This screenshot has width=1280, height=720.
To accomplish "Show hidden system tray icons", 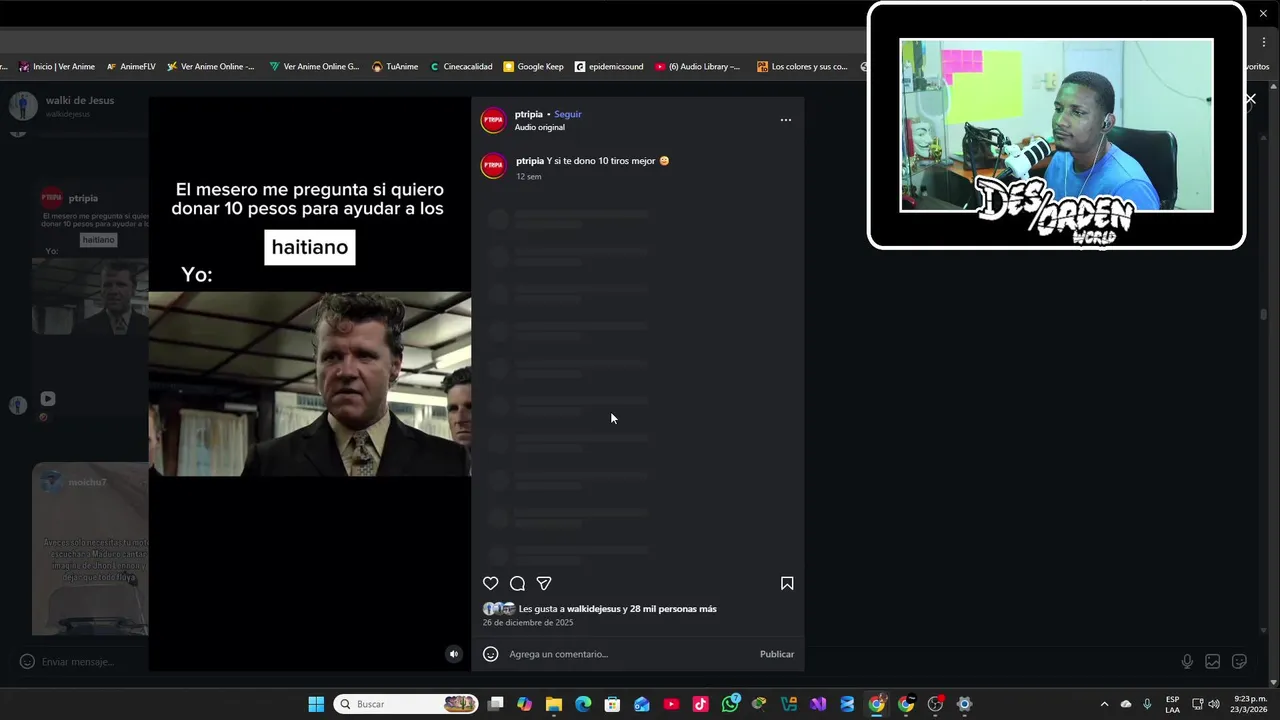I will click(x=1104, y=704).
